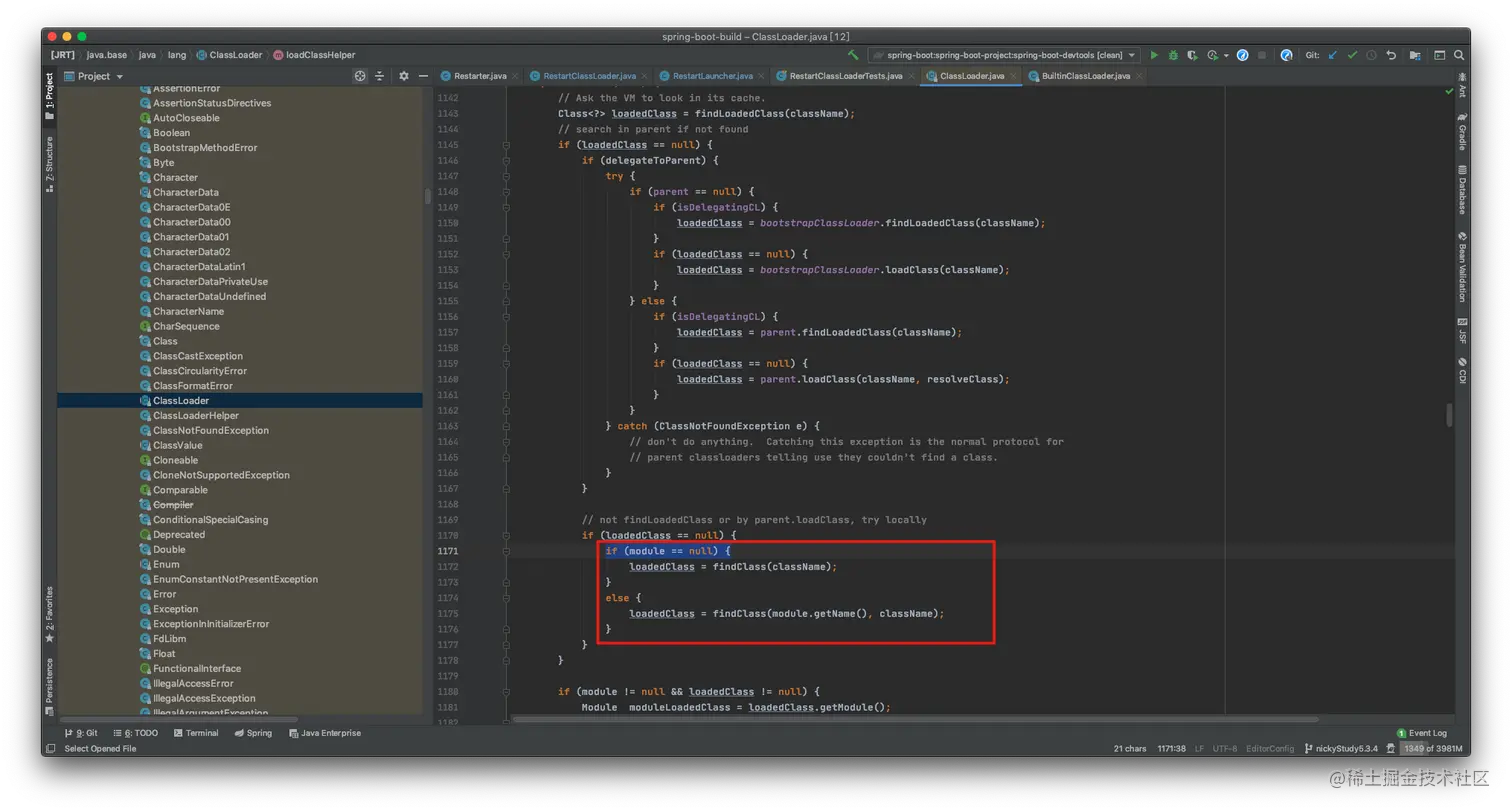This screenshot has height=811, width=1512.
Task: Run with coverage via the shield icon
Action: click(1191, 55)
